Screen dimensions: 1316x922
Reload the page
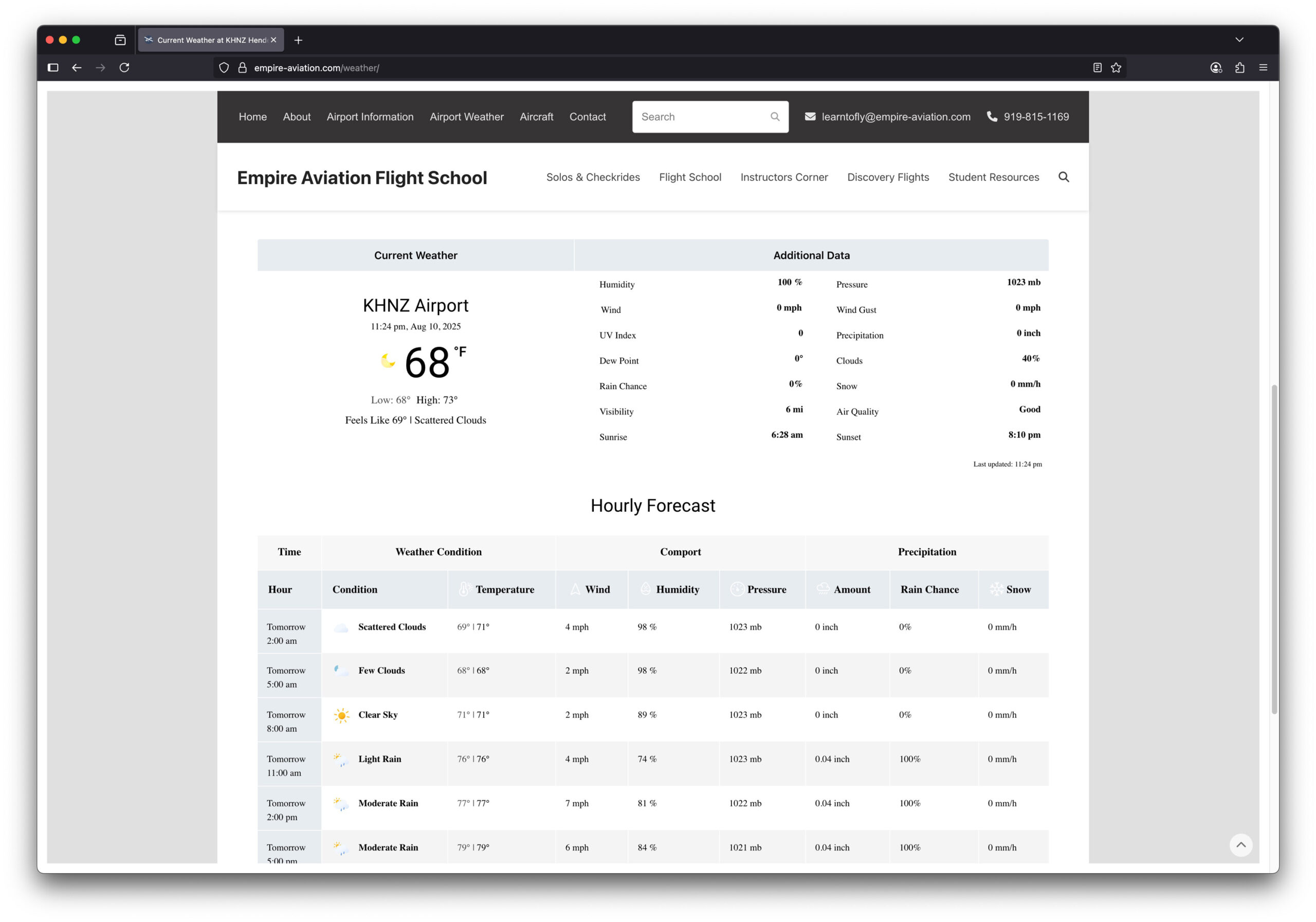point(124,68)
